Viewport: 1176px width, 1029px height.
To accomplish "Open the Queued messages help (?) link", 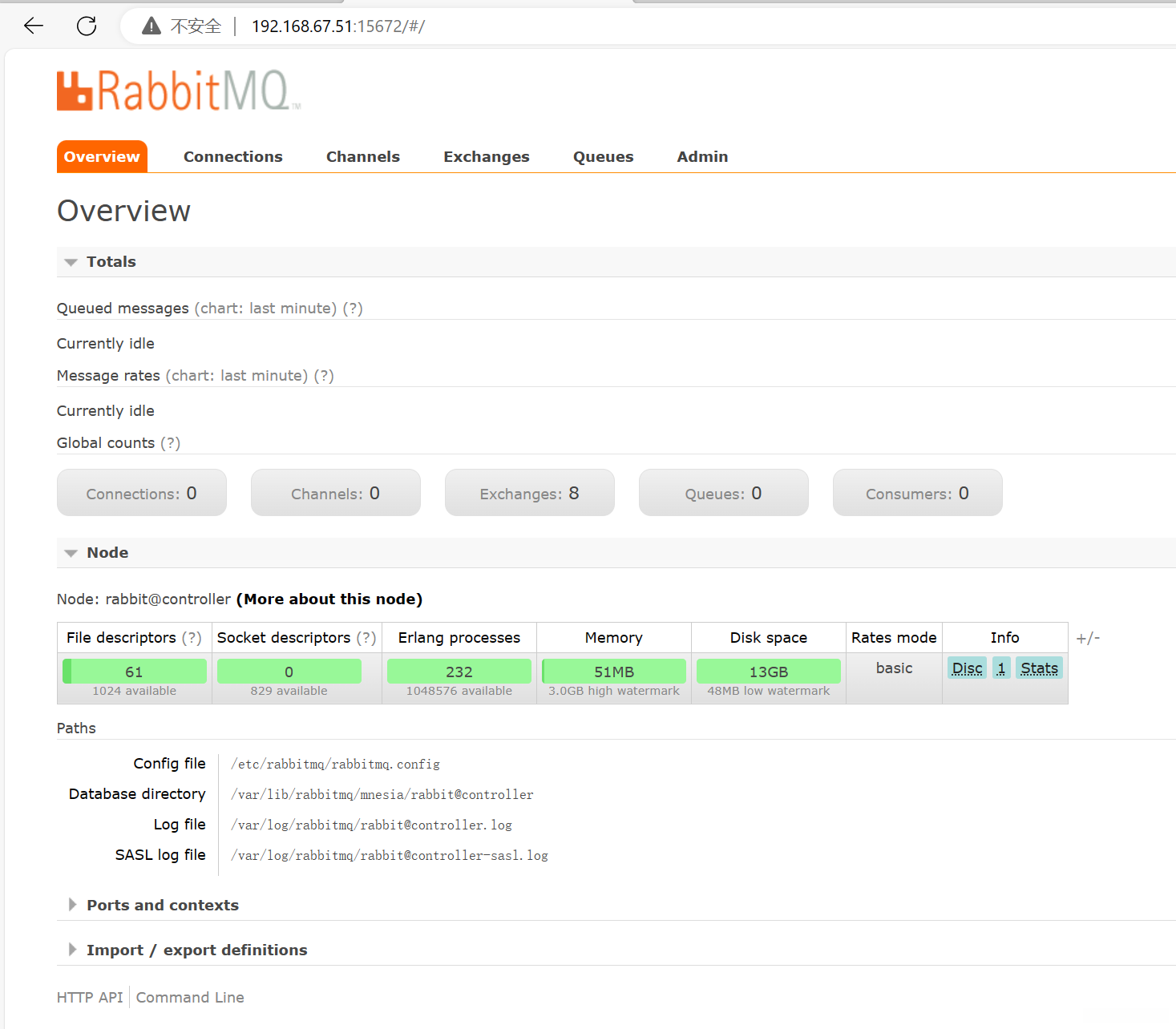I will pyautogui.click(x=353, y=309).
